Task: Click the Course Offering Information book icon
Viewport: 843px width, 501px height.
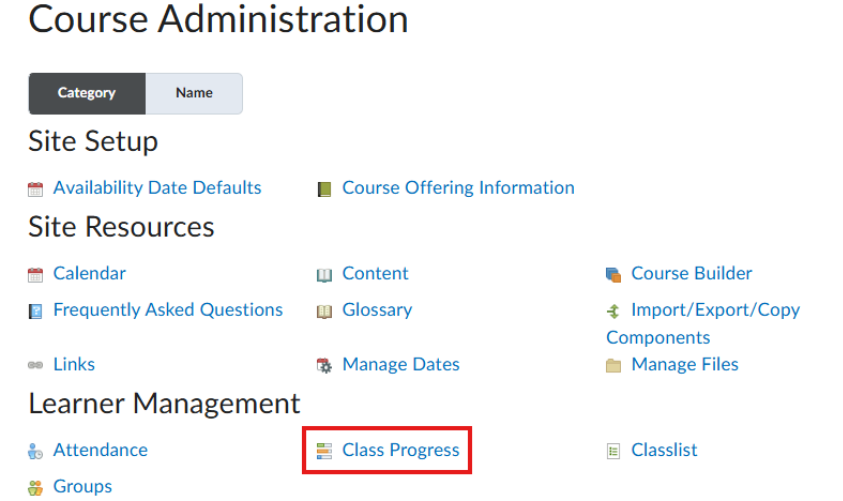Action: 324,189
